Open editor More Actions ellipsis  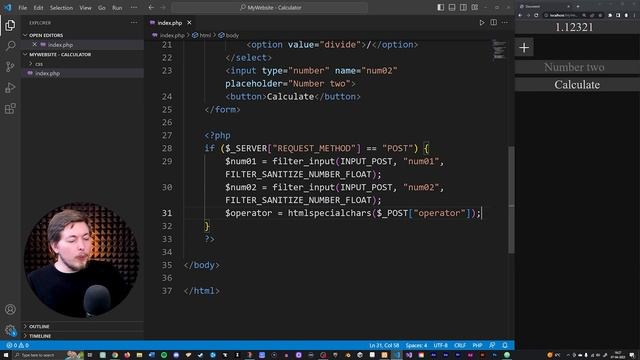(505, 22)
